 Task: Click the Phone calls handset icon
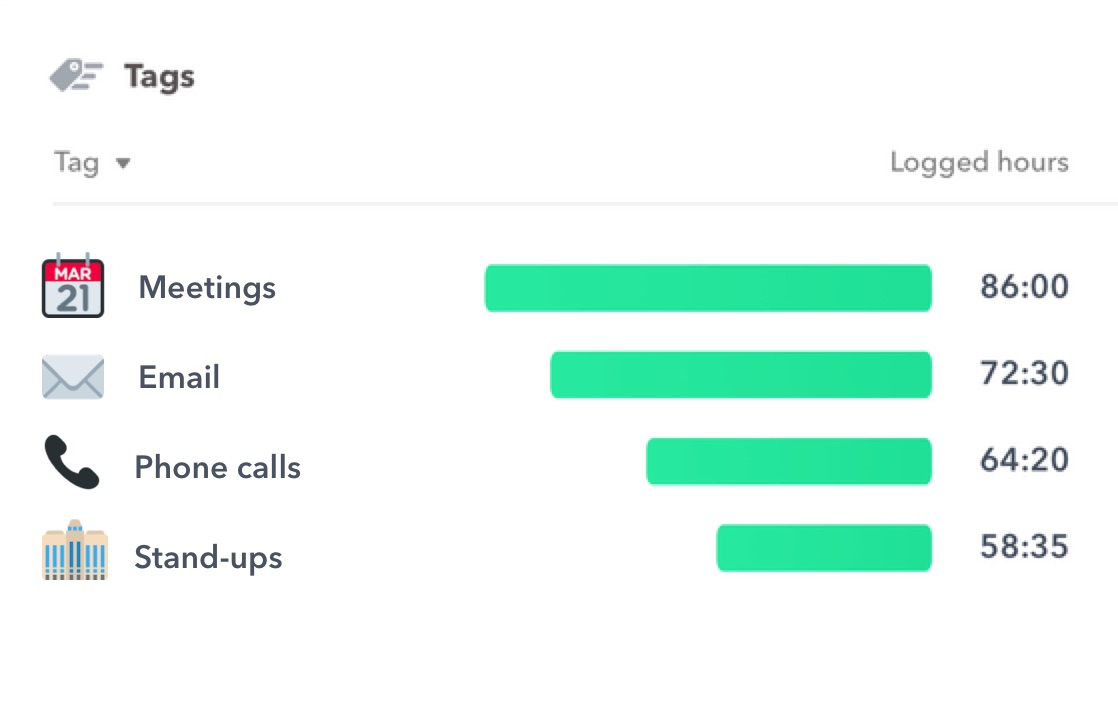coord(72,462)
